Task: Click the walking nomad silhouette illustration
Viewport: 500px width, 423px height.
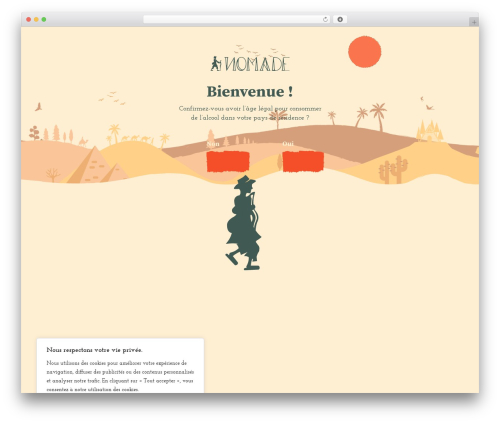Action: pos(243,223)
